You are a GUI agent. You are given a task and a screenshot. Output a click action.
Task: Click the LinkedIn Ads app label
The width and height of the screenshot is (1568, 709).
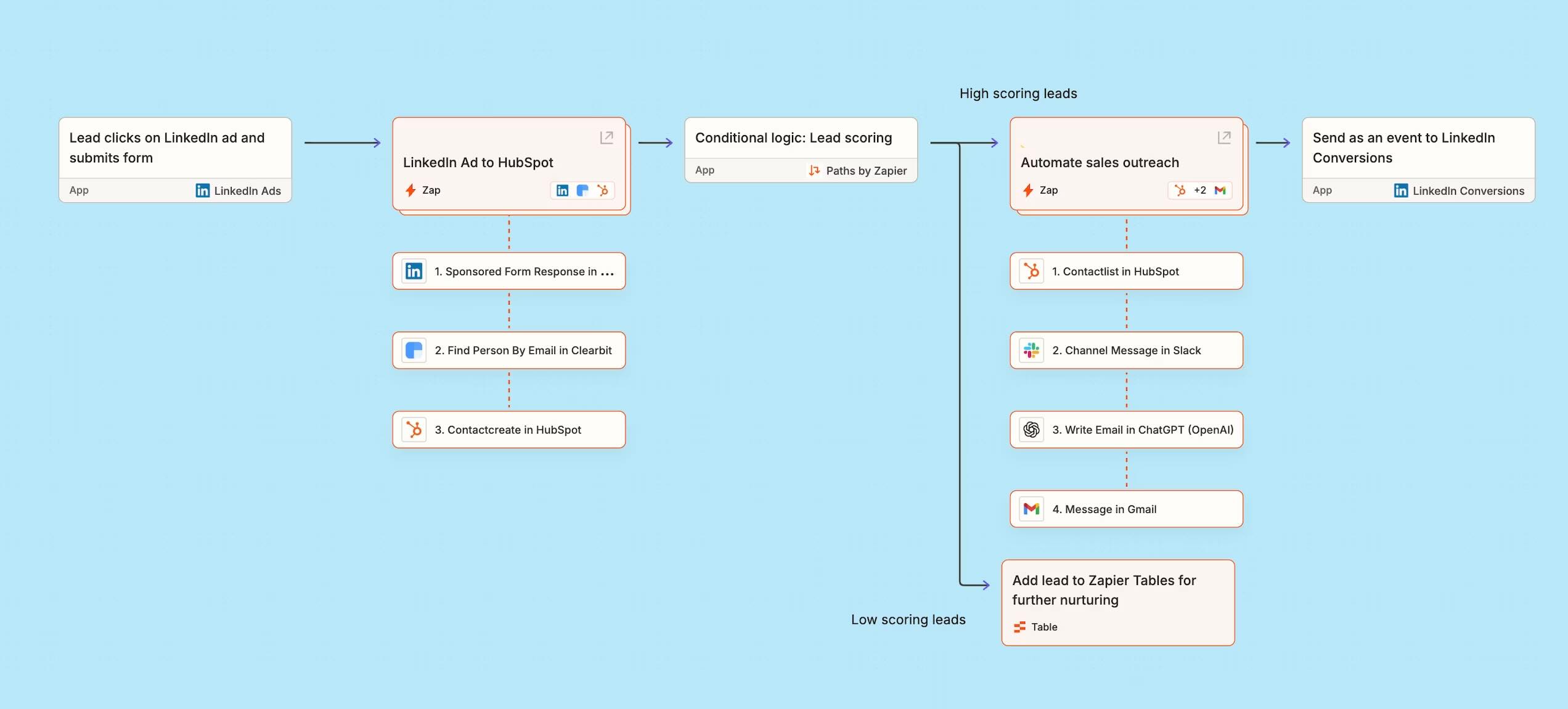(x=248, y=191)
